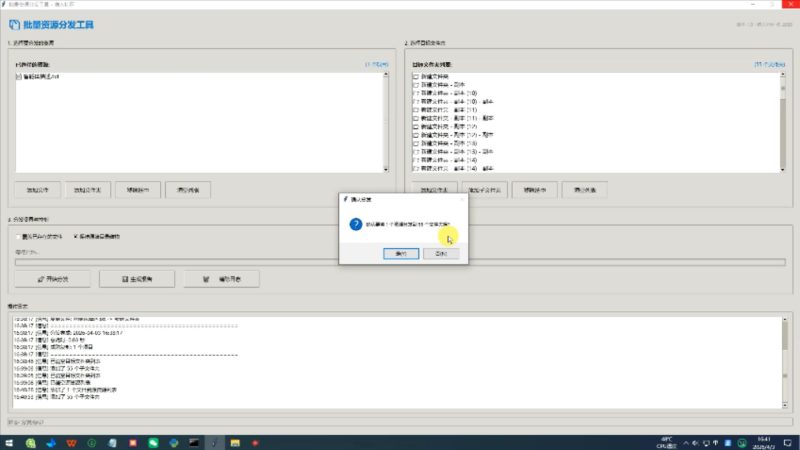800x450 pixels.
Task: Open the Python icon in the taskbar
Action: point(175,442)
